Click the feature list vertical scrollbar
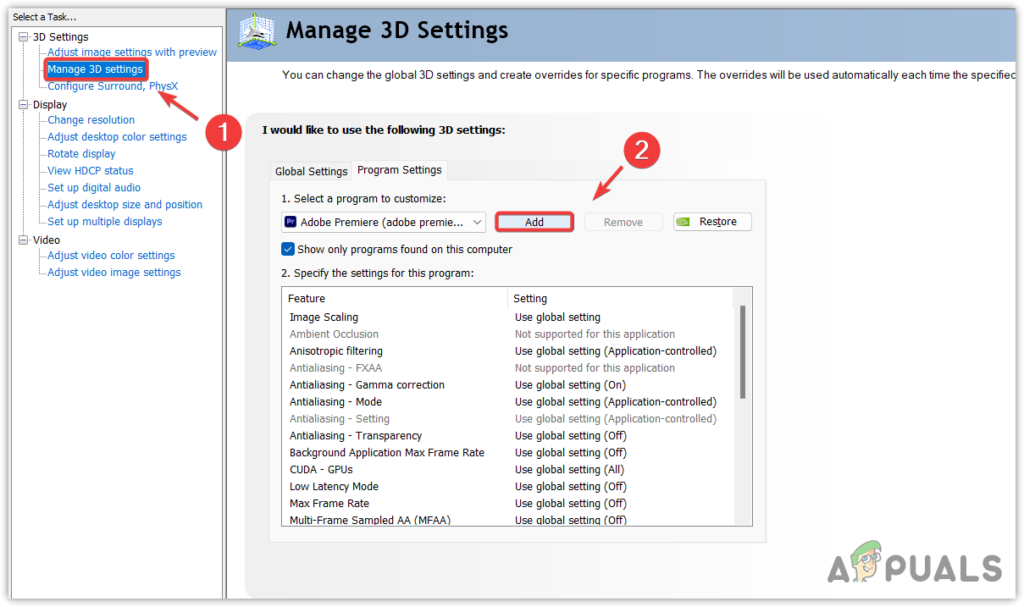This screenshot has height=607, width=1024. 743,352
